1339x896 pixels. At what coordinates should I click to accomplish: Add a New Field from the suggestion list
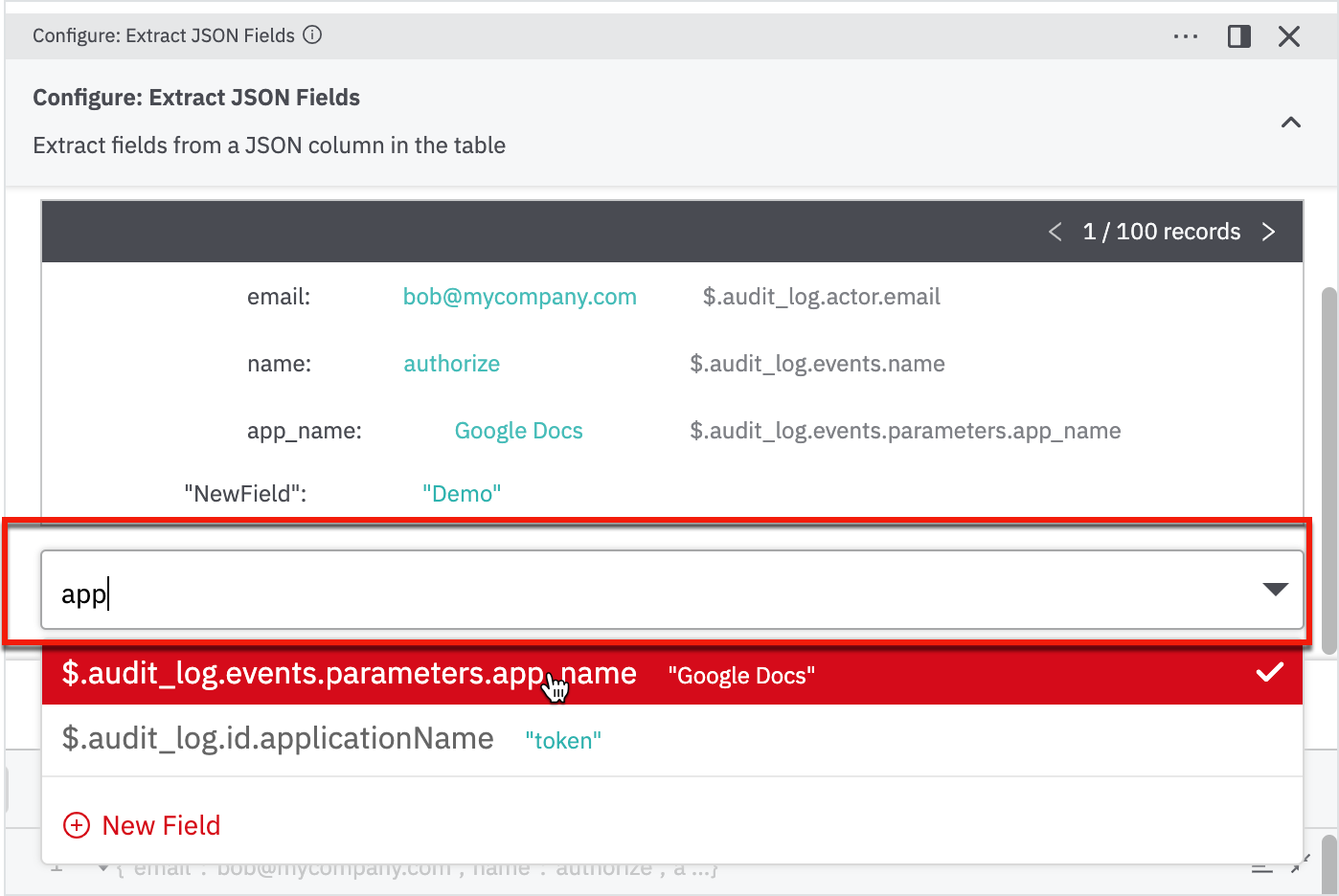coord(161,824)
